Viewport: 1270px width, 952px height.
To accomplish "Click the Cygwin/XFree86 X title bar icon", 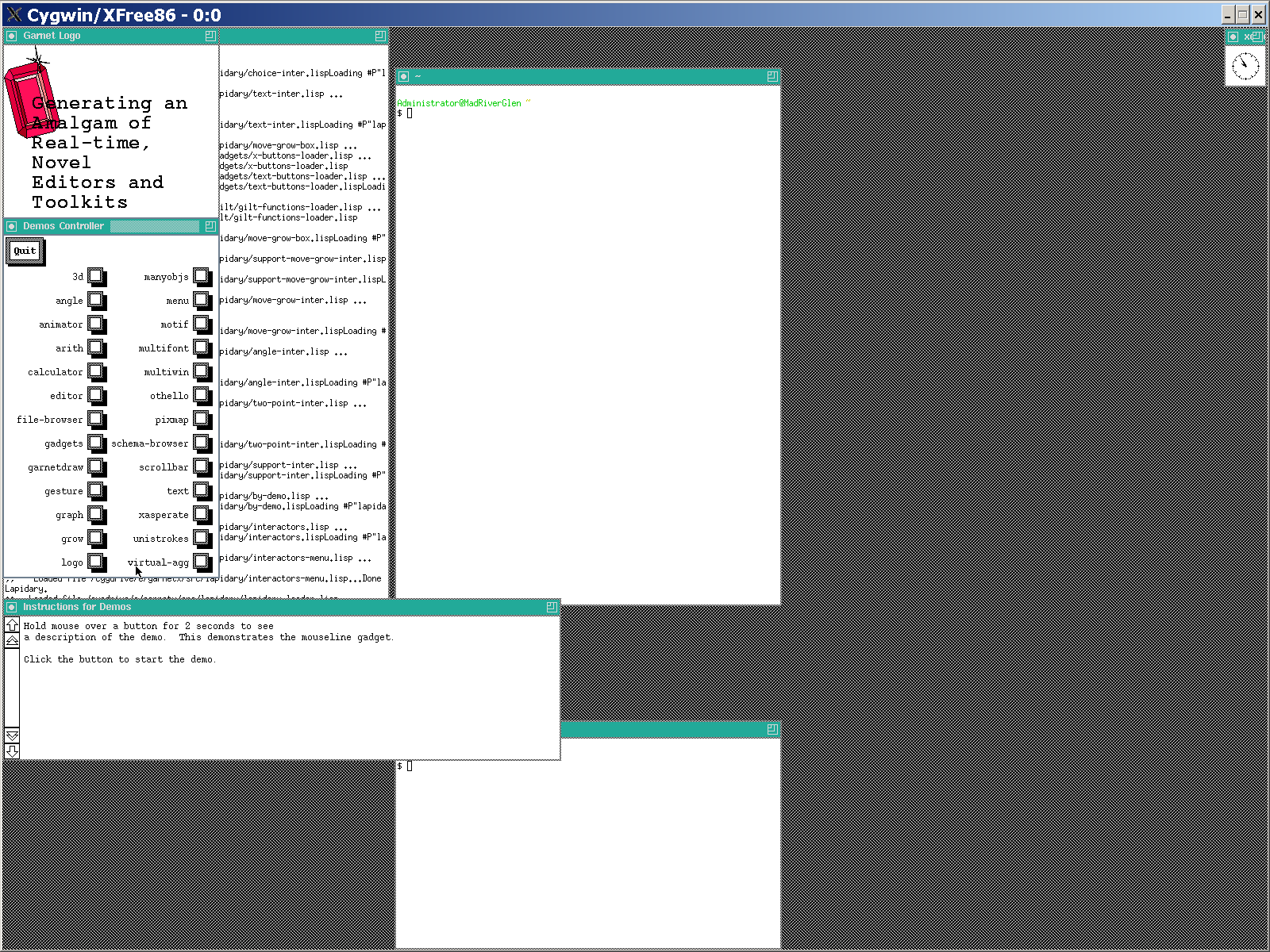I will [x=14, y=15].
